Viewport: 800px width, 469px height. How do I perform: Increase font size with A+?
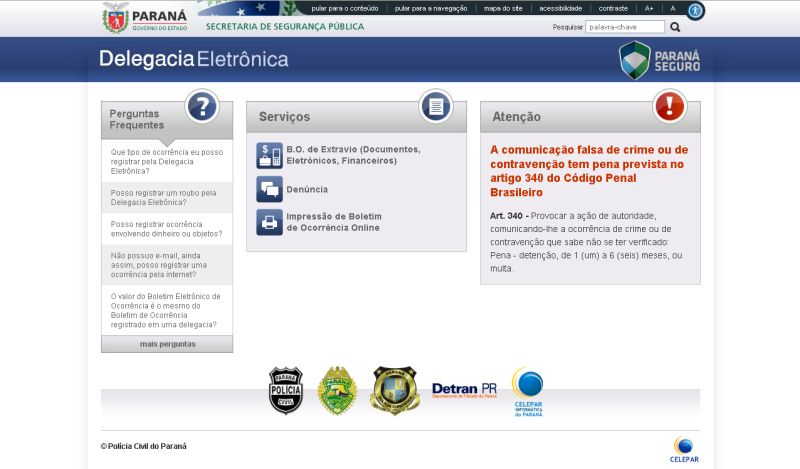(x=649, y=8)
